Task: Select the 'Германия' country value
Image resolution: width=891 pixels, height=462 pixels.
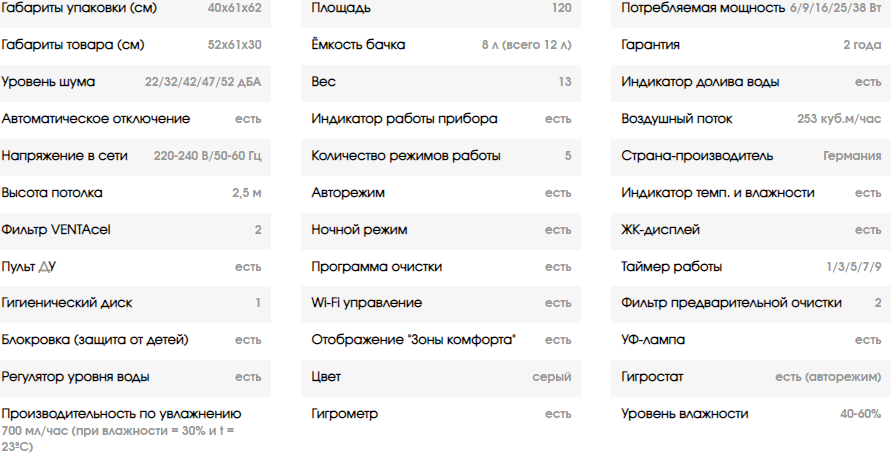Action: [852, 156]
